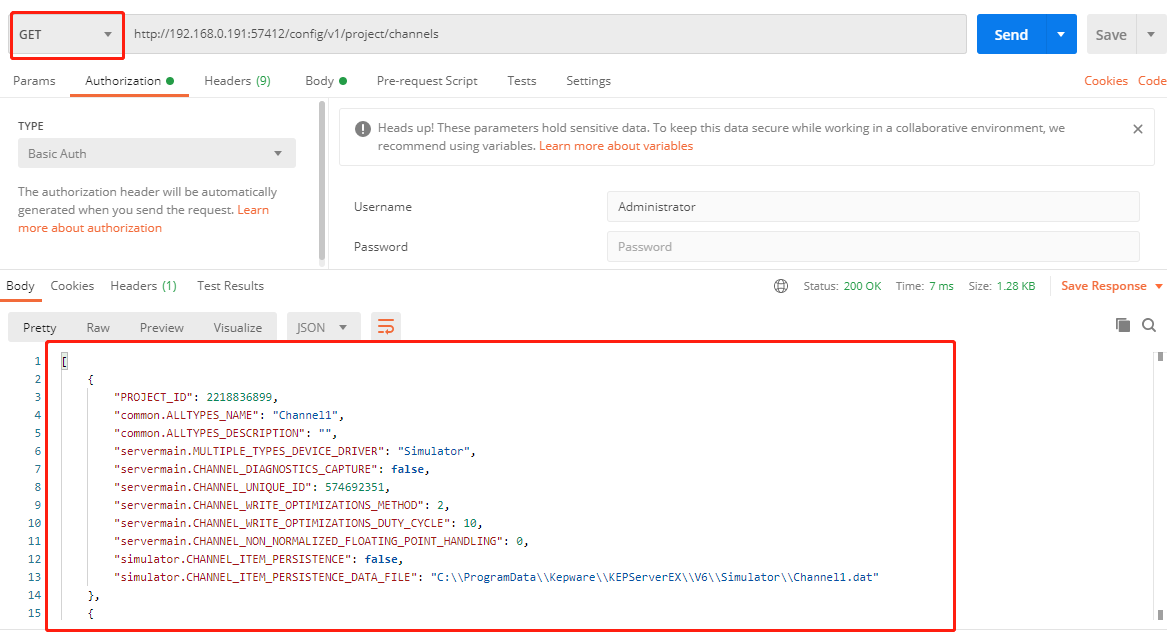
Task: Click line number 13 in gutter
Action: click(34, 577)
